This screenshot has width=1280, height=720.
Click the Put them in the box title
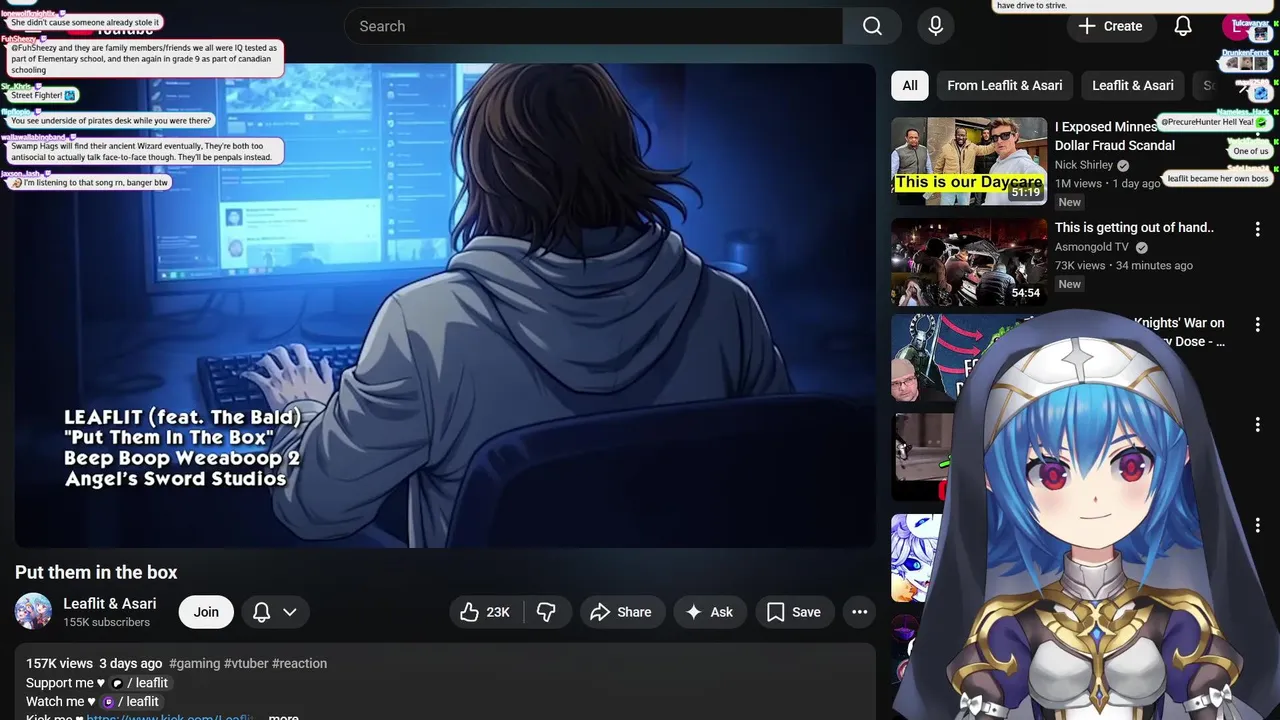pyautogui.click(x=96, y=572)
